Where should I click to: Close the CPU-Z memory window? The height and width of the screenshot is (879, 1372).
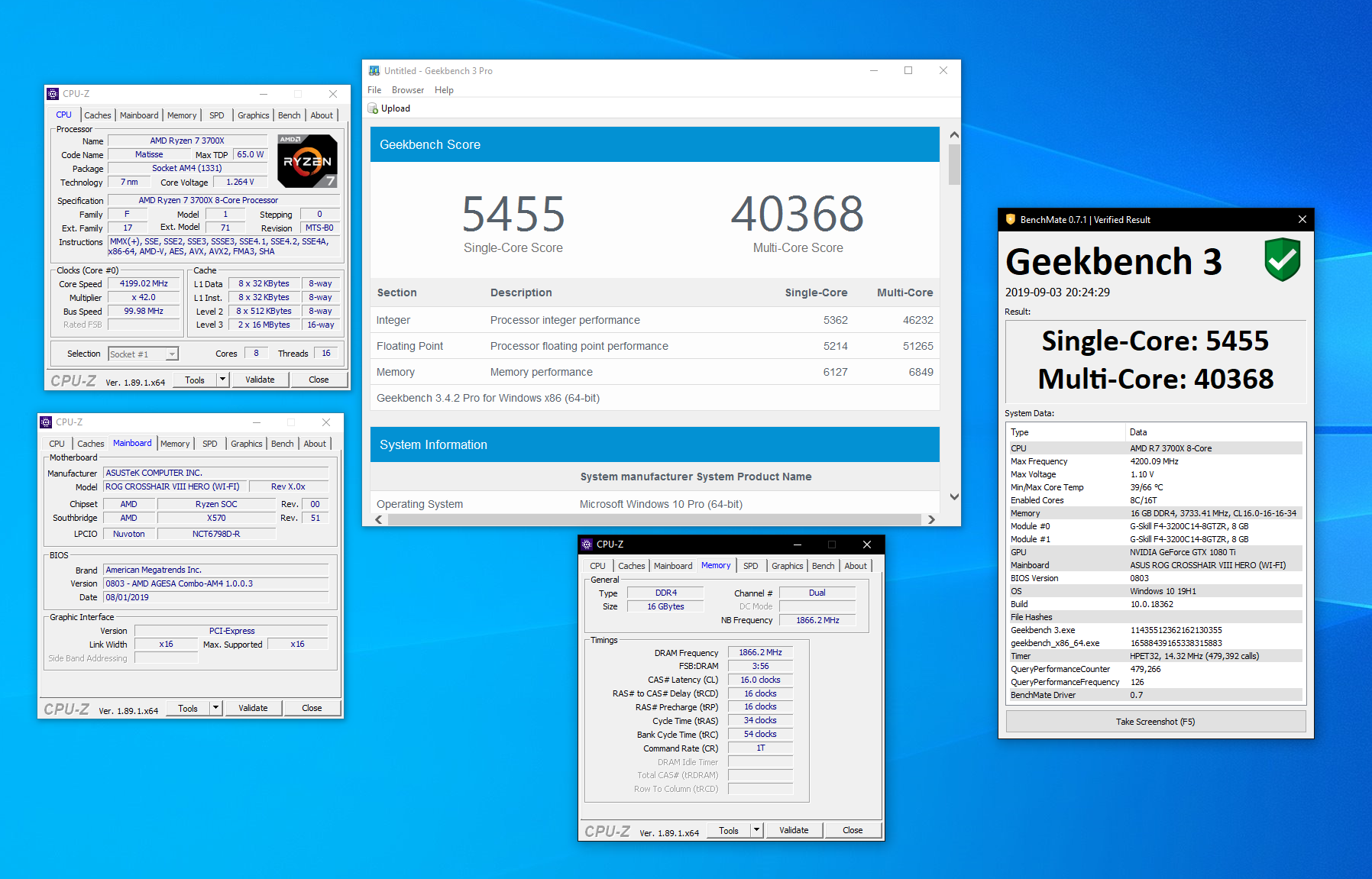(867, 545)
